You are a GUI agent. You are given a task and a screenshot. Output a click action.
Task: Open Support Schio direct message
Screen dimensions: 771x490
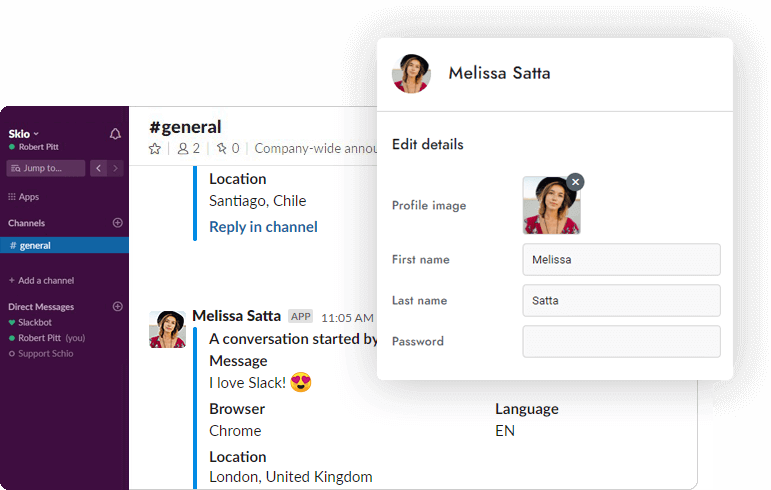pos(45,354)
